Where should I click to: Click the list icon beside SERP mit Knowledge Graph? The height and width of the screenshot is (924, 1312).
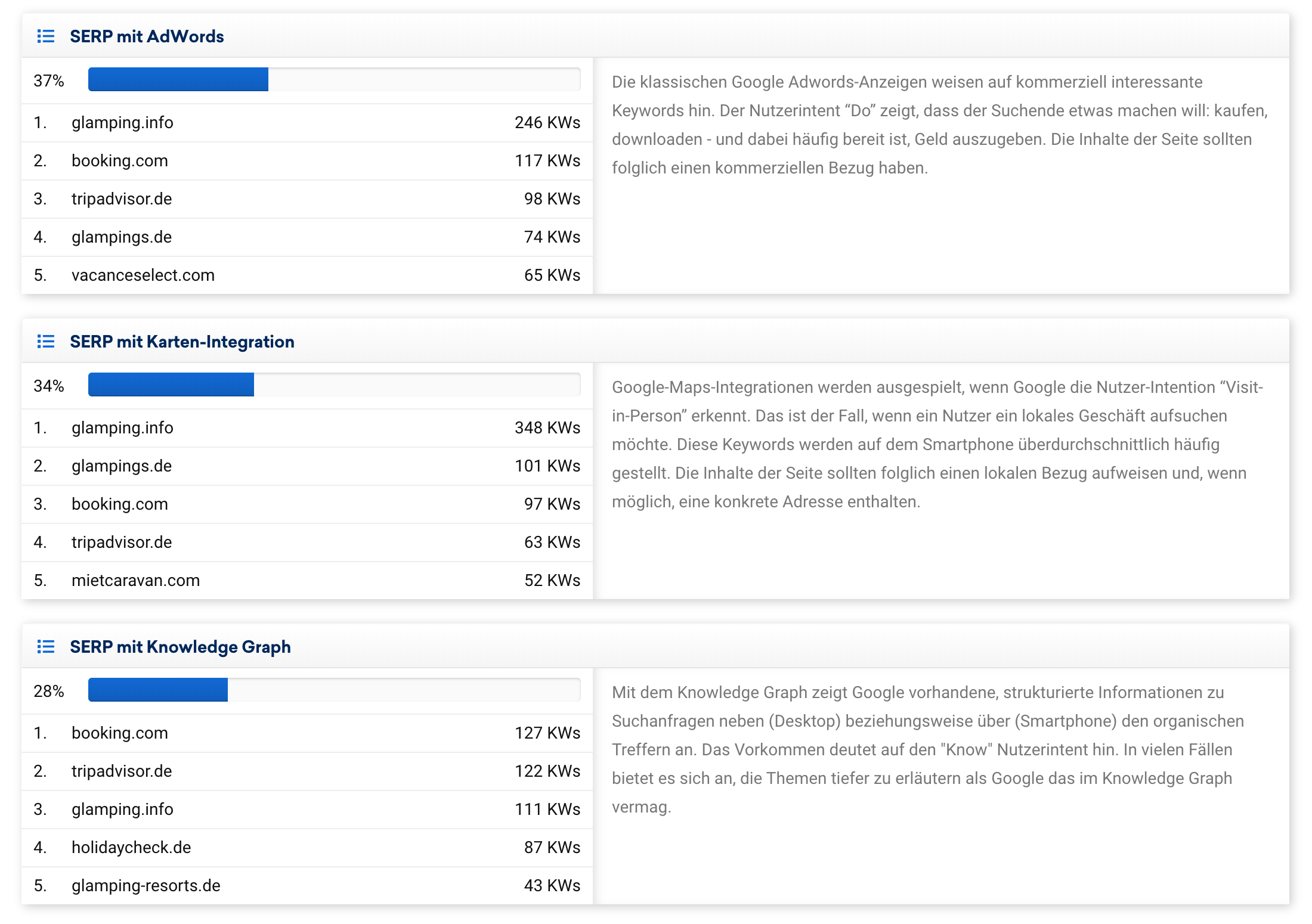(x=46, y=647)
